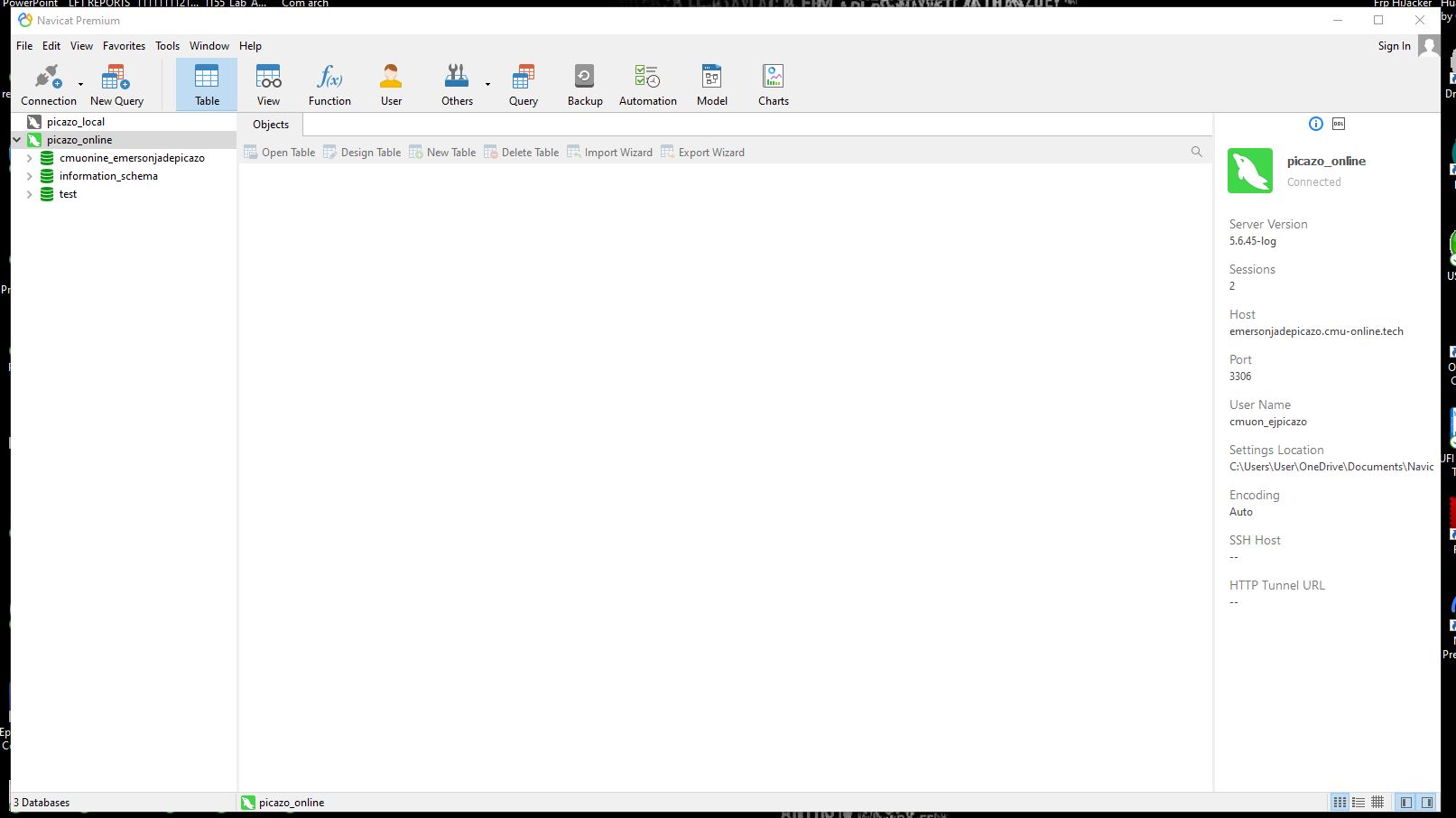This screenshot has width=1456, height=818.
Task: Open the Others dropdown arrow
Action: point(487,85)
